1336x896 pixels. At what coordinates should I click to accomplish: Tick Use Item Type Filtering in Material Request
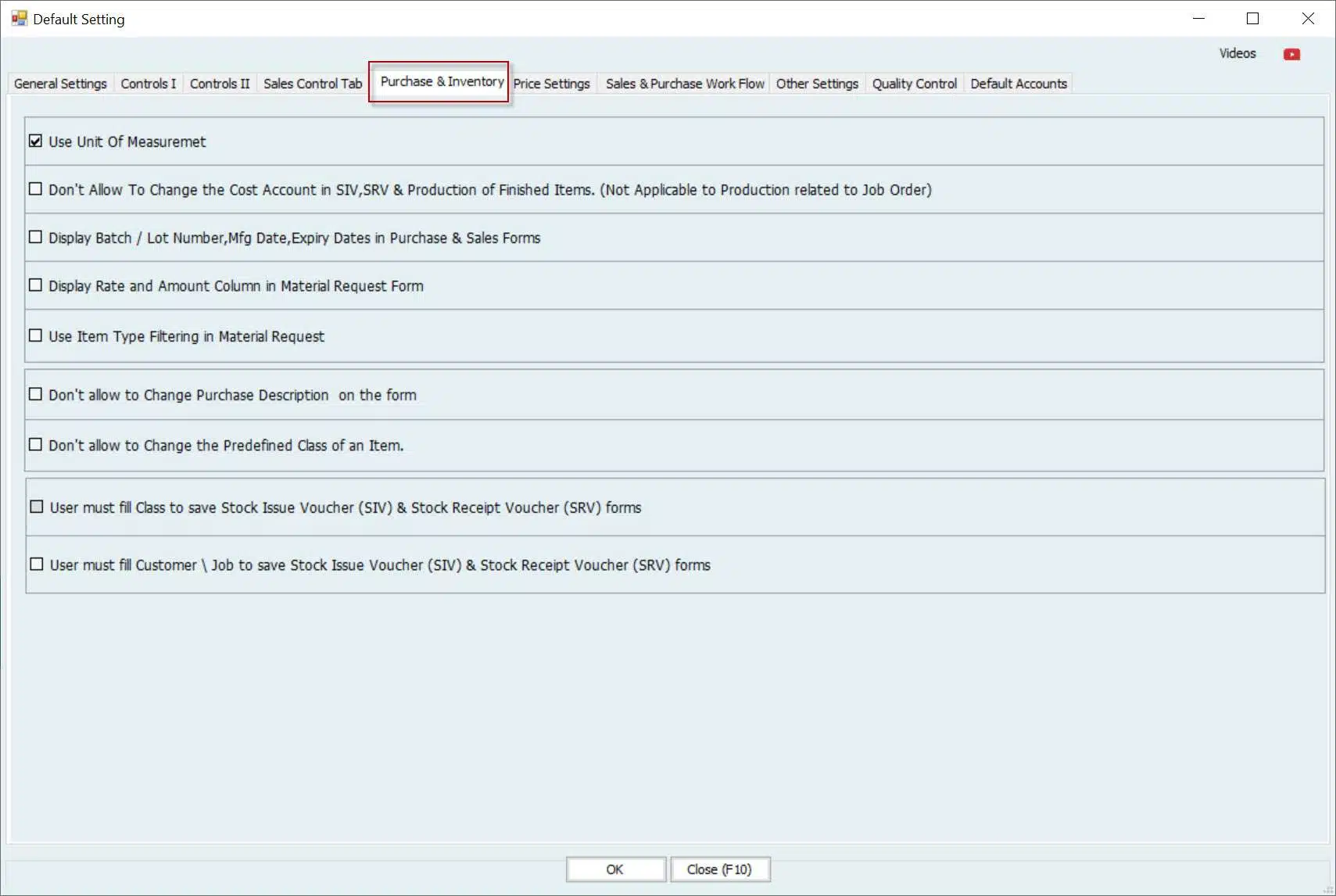pos(35,335)
